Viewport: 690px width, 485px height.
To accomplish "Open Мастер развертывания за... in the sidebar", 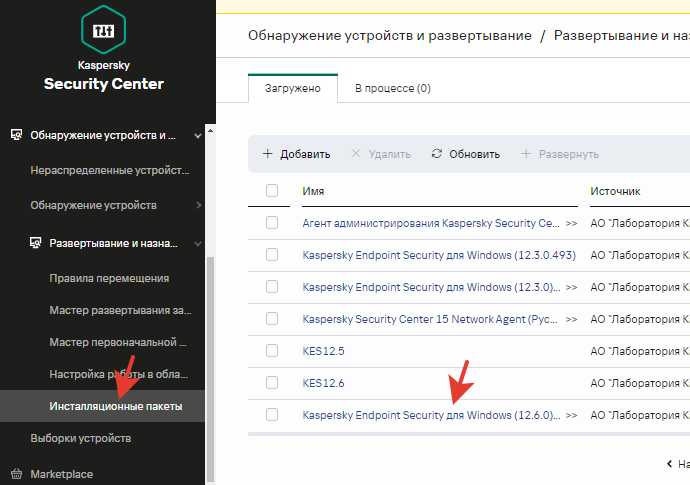I will [x=120, y=310].
